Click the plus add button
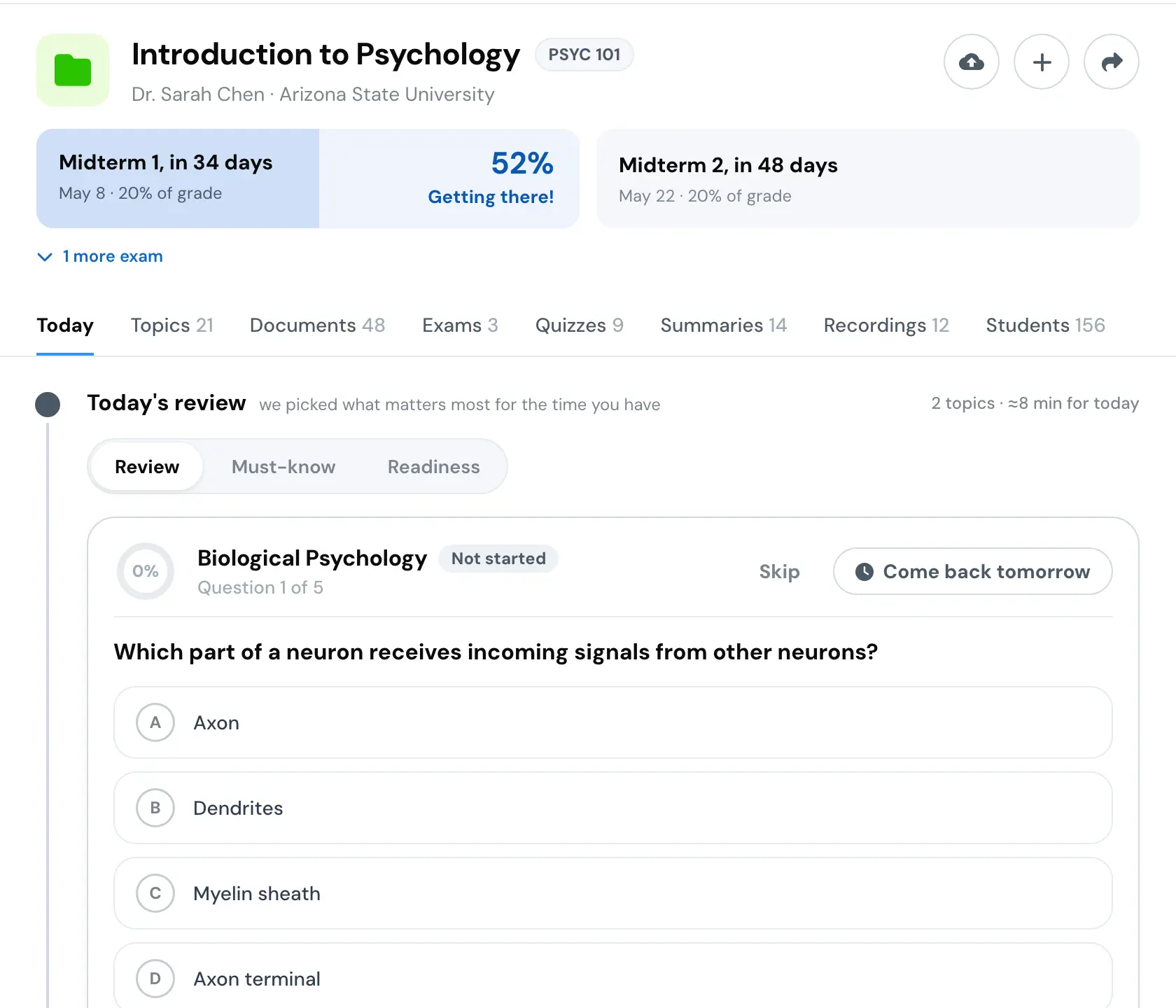This screenshot has width=1176, height=1008. tap(1042, 62)
